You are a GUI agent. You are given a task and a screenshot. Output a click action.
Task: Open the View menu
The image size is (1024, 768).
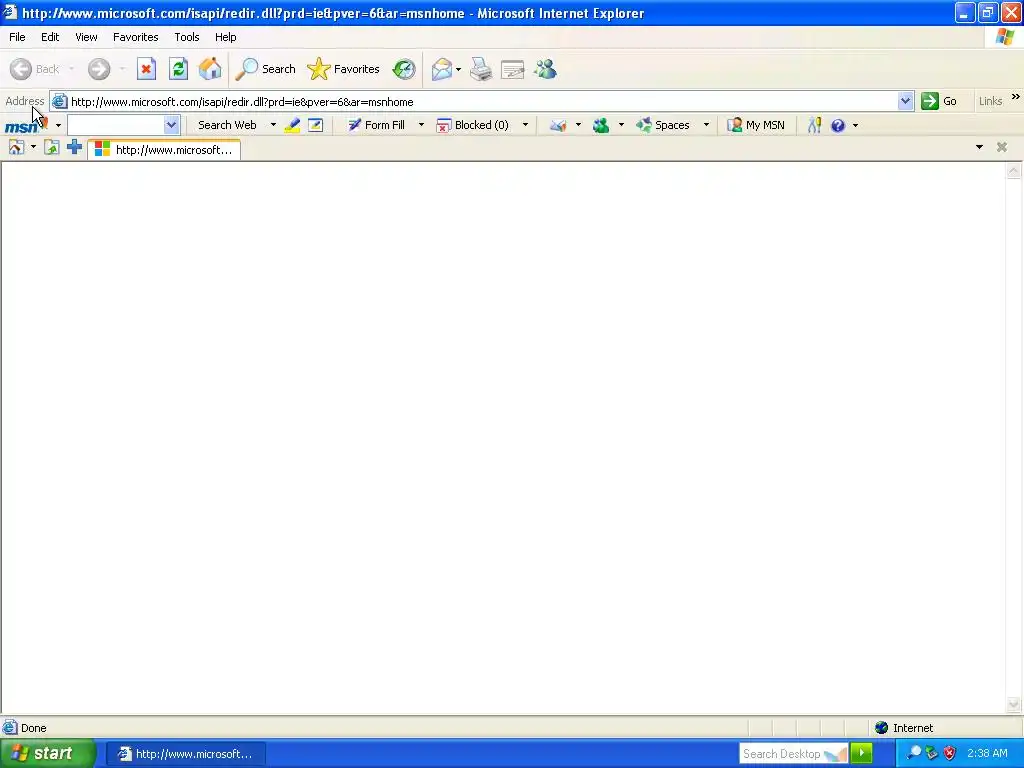(86, 37)
